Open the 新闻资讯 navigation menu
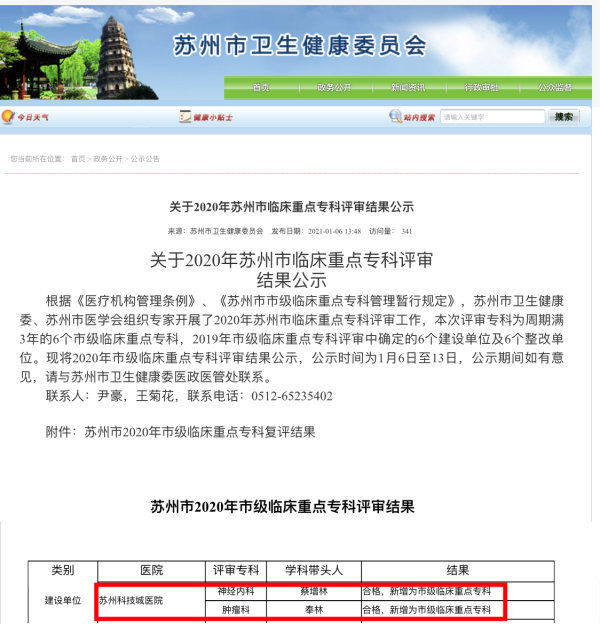The width and height of the screenshot is (600, 624). 408,87
